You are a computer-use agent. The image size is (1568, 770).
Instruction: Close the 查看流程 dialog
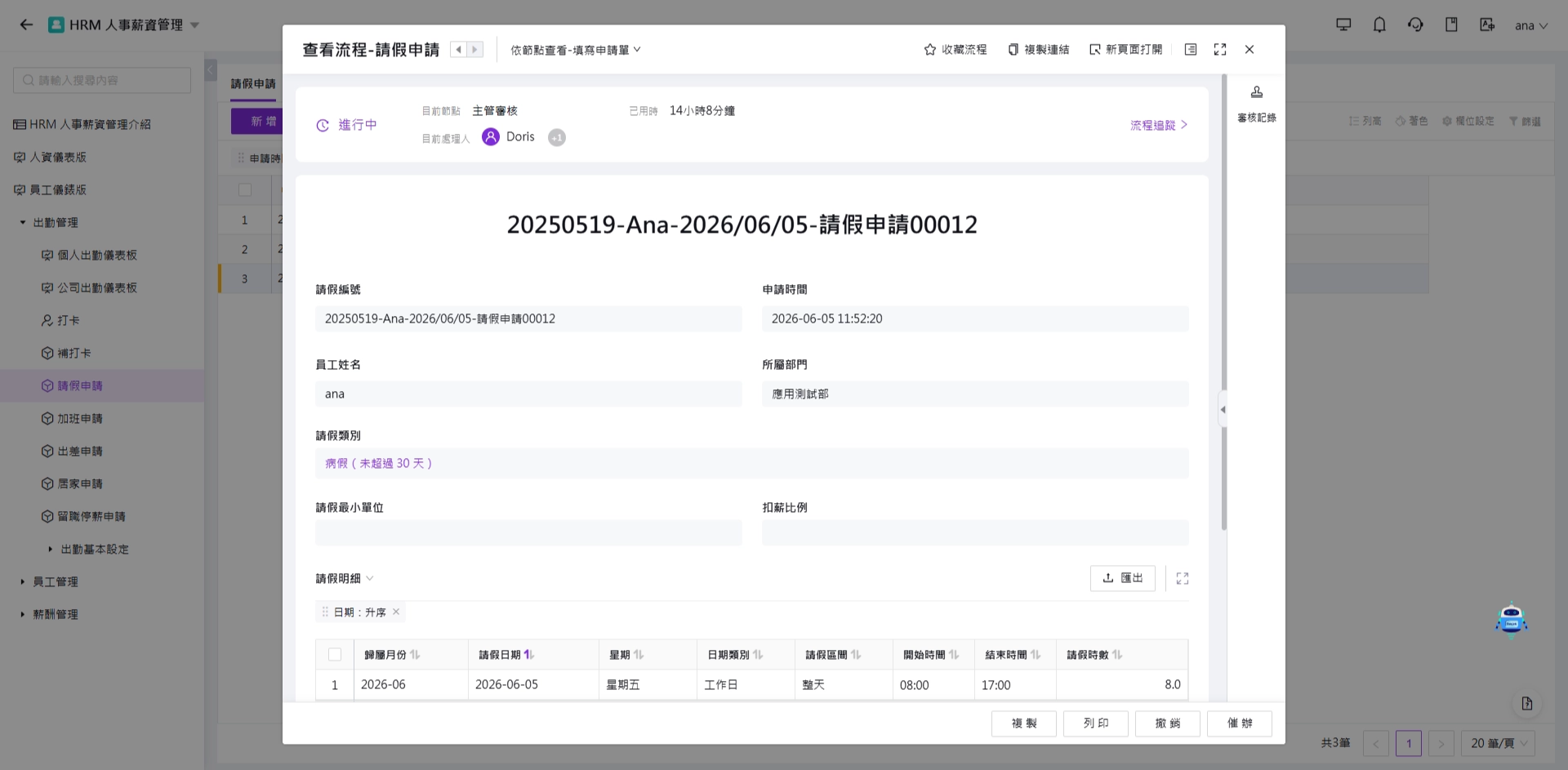coord(1249,50)
